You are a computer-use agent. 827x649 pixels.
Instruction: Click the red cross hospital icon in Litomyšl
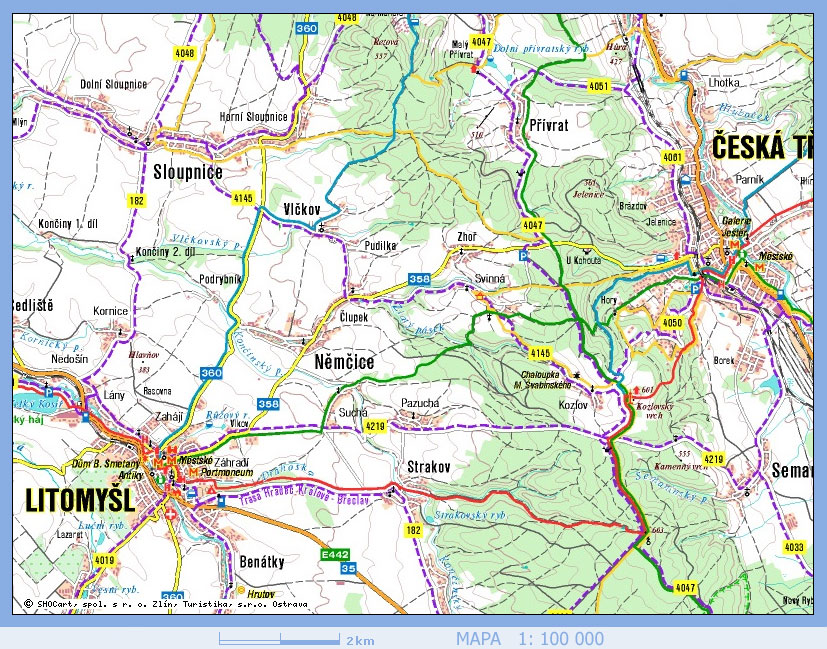(x=170, y=514)
